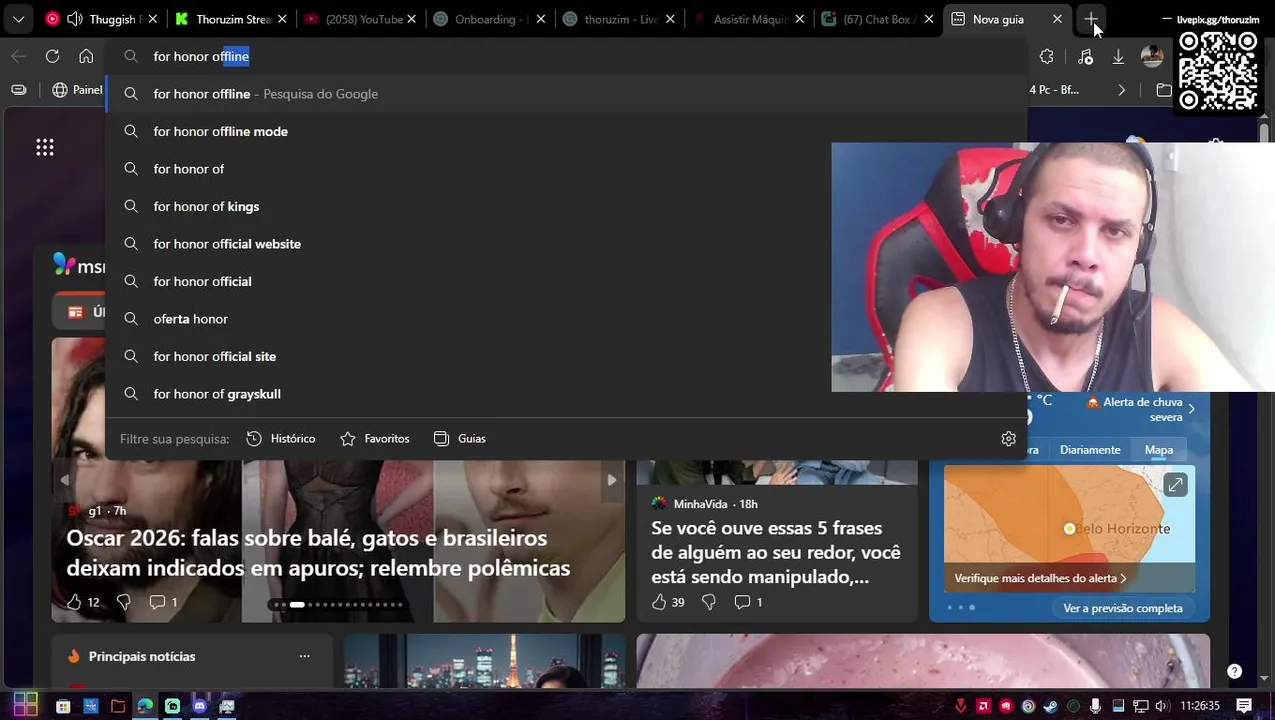
Task: Open Principais notícias more options menu
Action: (304, 656)
